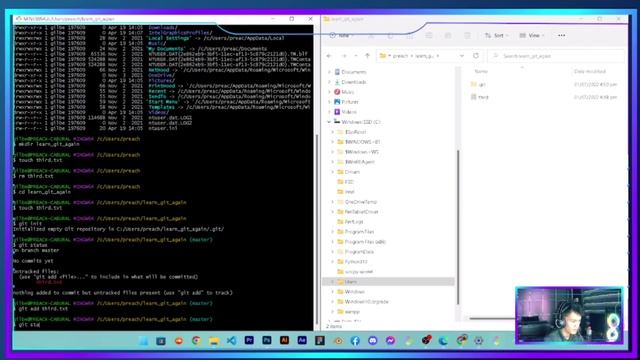The image size is (640, 360).
Task: Open Messenger from the taskbar
Action: [390, 340]
